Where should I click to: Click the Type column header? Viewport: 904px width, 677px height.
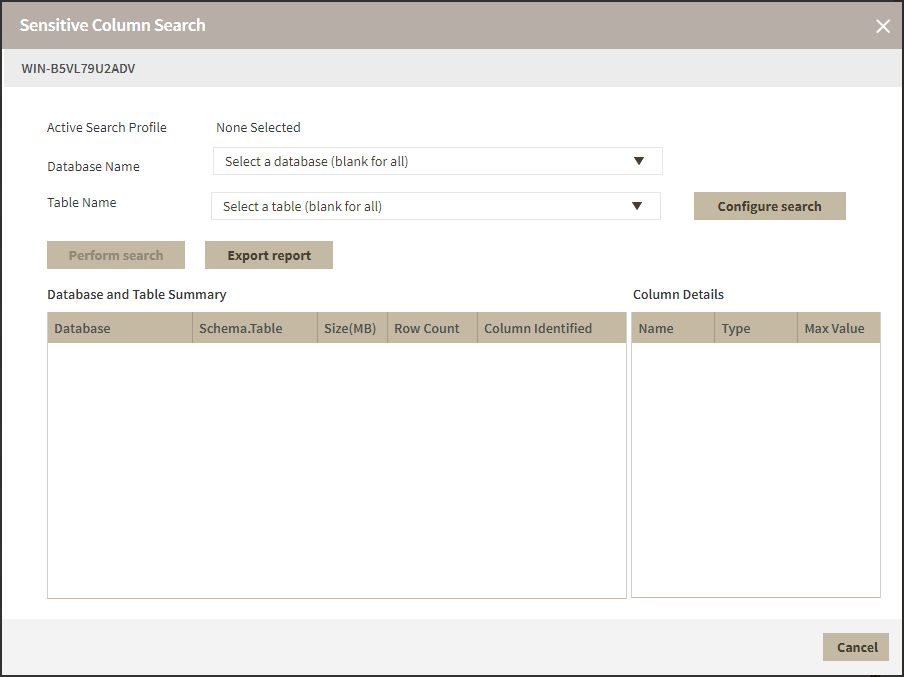point(755,328)
